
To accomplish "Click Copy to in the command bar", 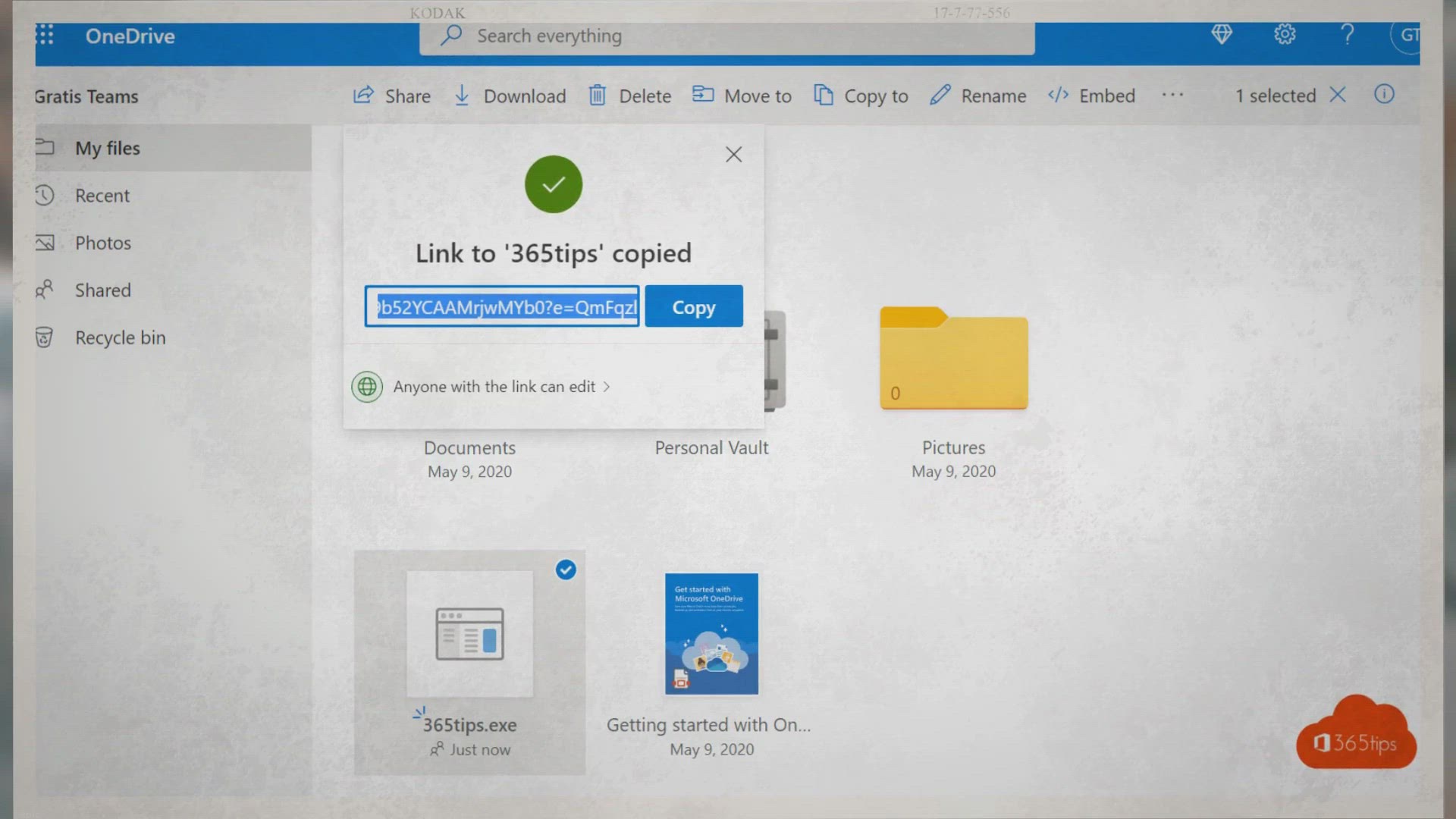I will pyautogui.click(x=861, y=96).
